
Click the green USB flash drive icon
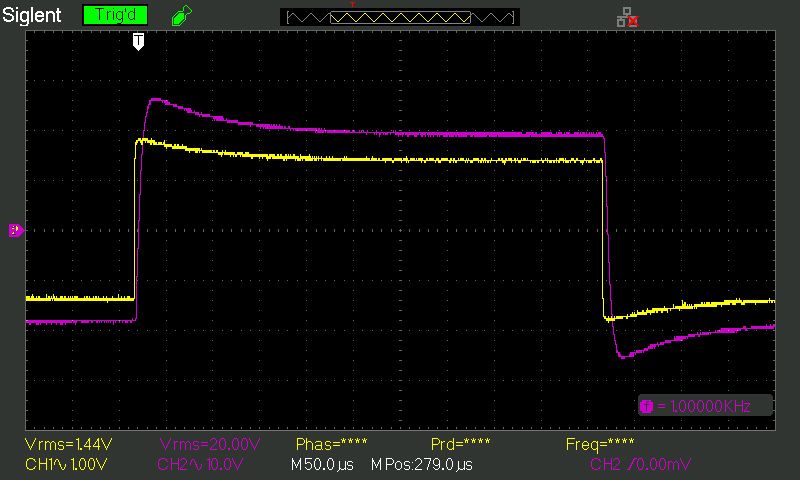182,15
